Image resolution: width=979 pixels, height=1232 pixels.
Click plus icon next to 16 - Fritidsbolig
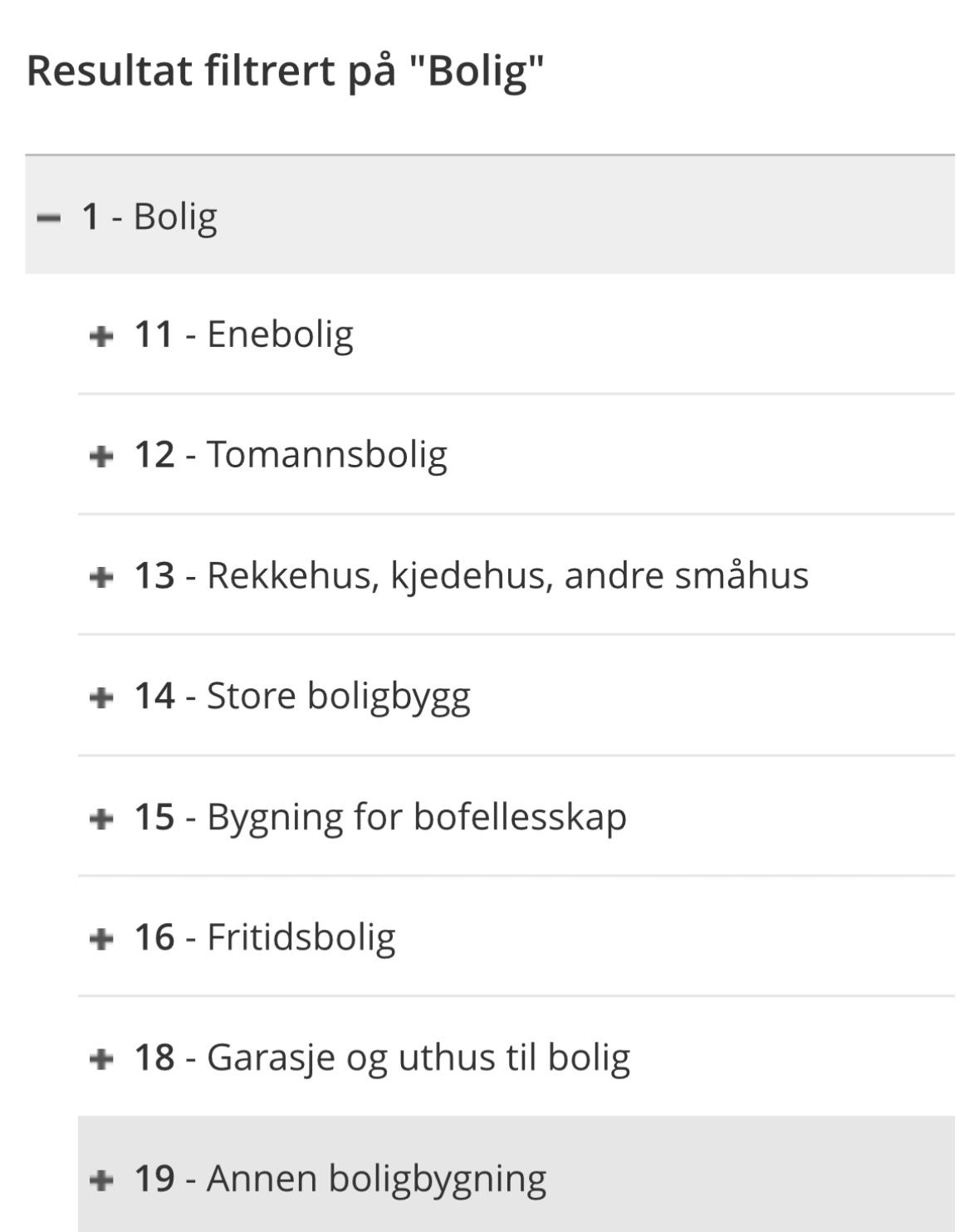tap(100, 938)
